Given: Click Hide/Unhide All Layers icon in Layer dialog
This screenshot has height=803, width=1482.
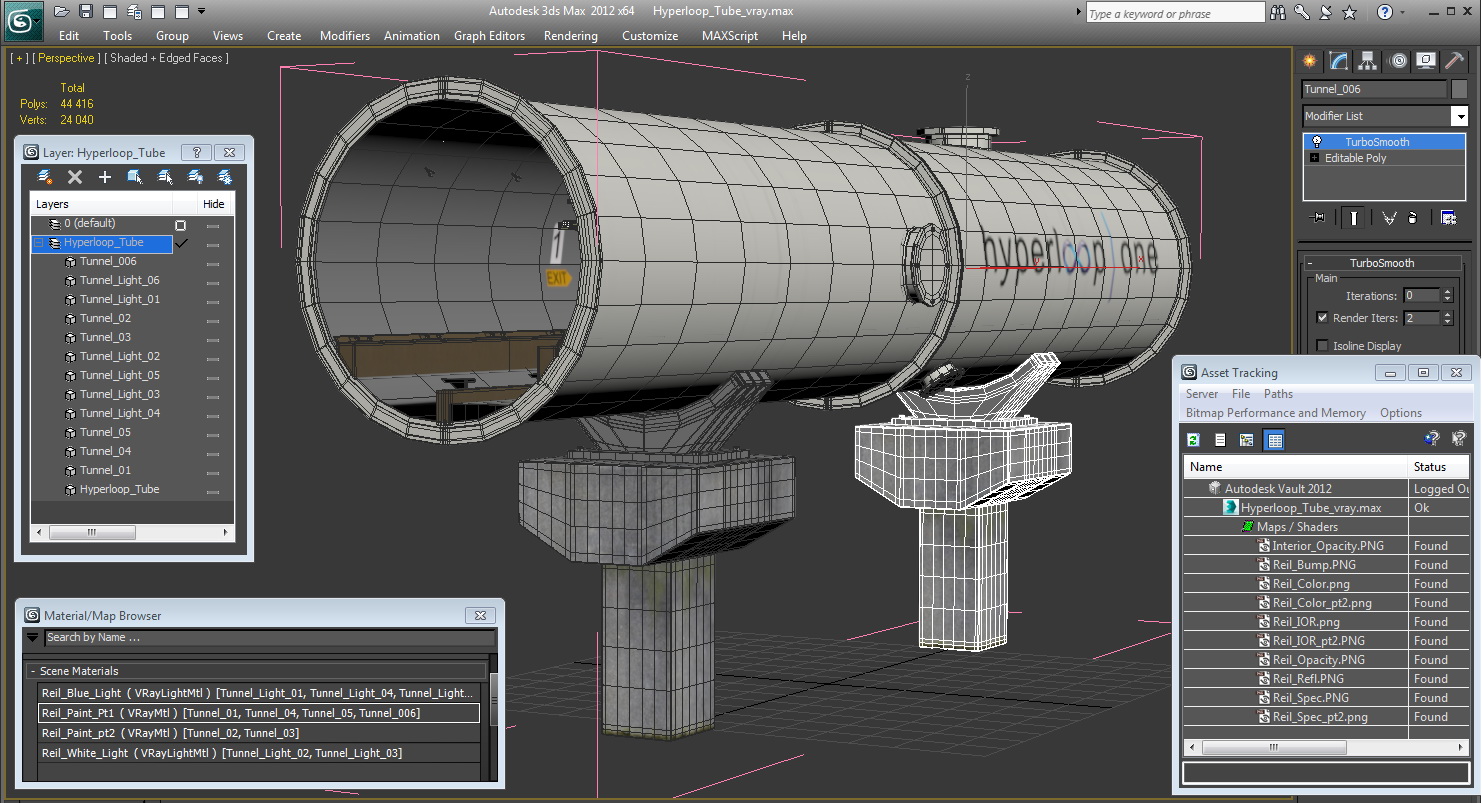Looking at the screenshot, I should [x=195, y=177].
